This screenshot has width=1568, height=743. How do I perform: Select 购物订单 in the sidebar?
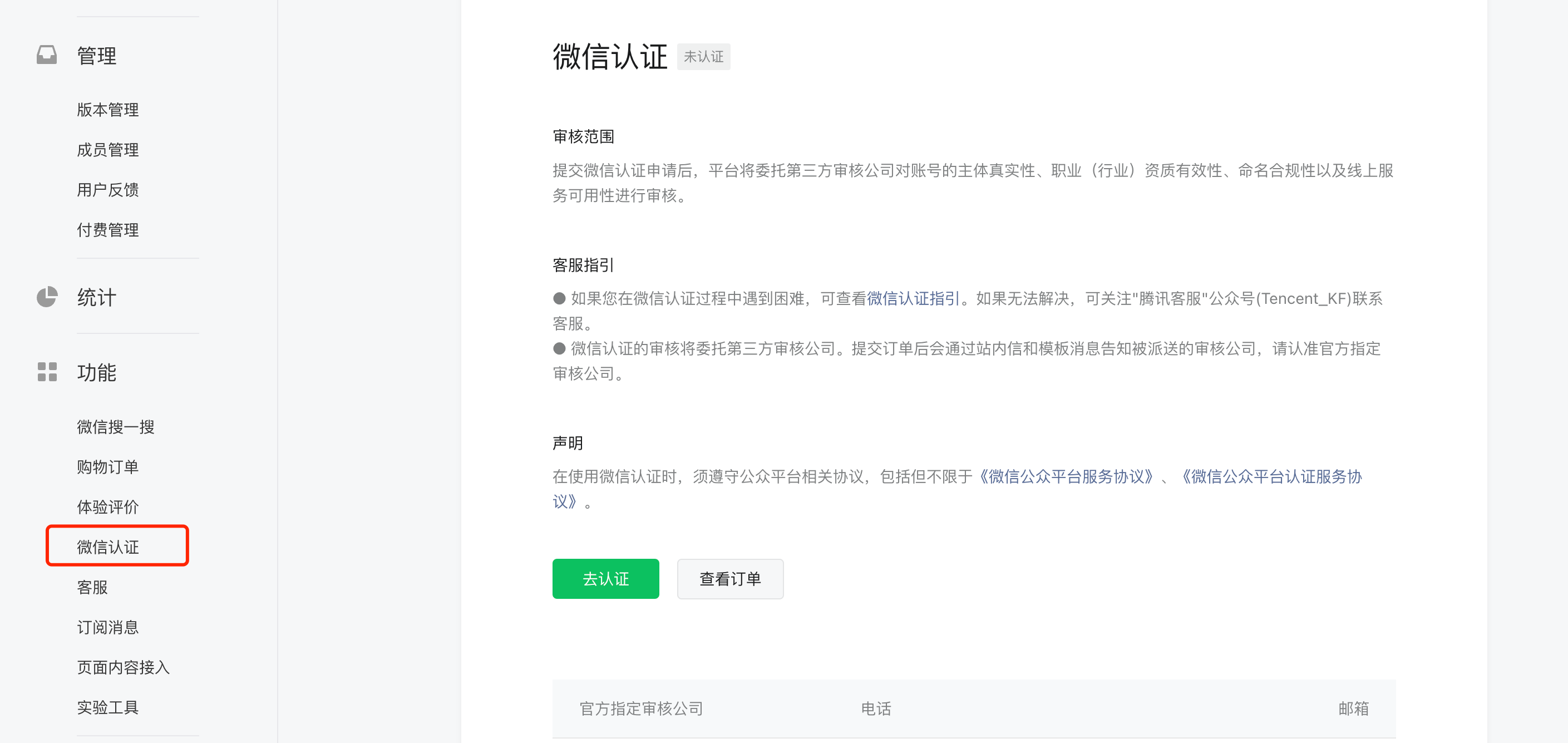pyautogui.click(x=108, y=467)
